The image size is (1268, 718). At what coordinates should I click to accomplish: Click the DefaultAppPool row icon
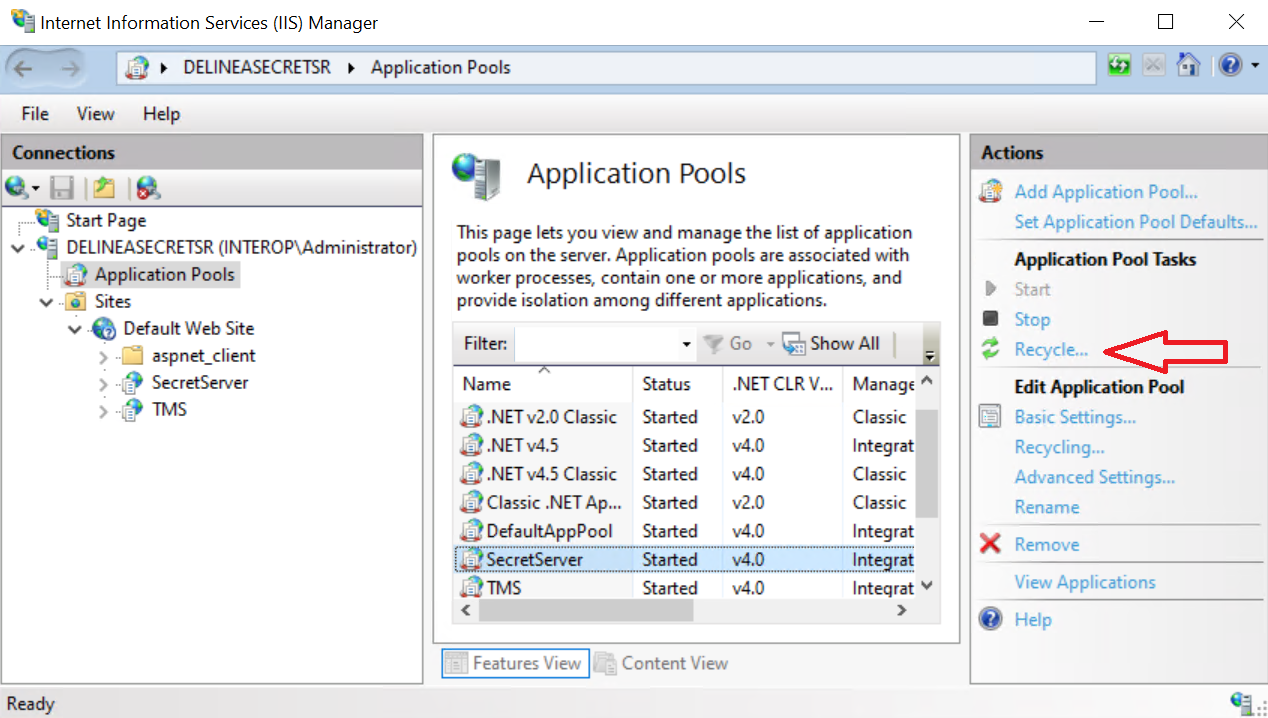[x=471, y=531]
